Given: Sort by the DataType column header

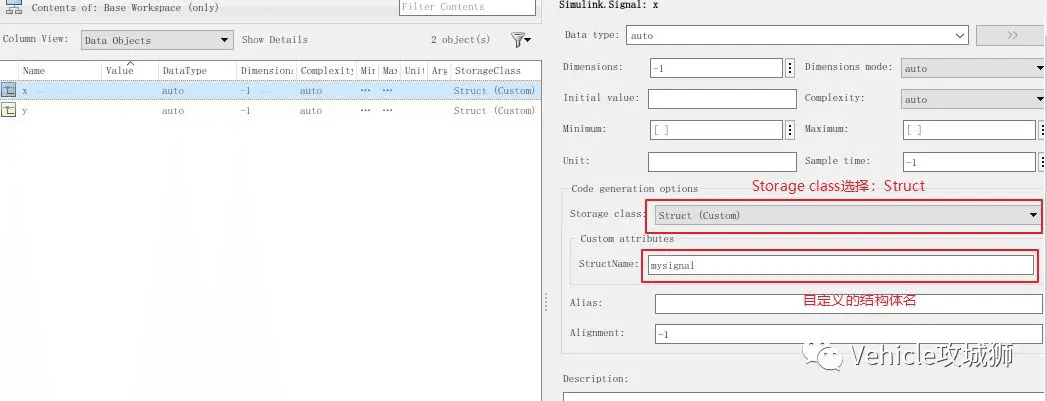Looking at the screenshot, I should pos(197,70).
